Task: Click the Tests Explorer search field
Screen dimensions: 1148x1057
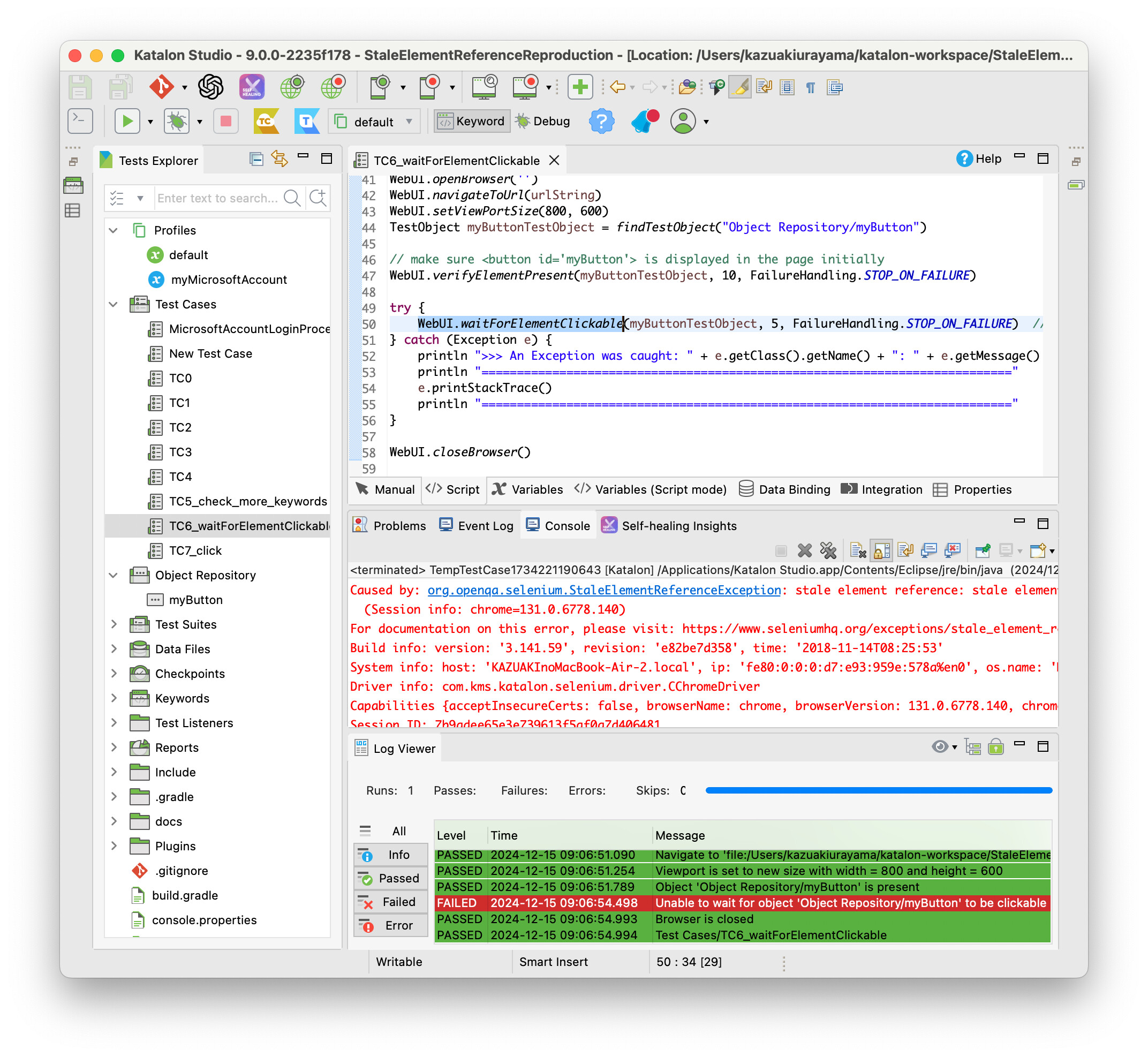Action: click(217, 198)
